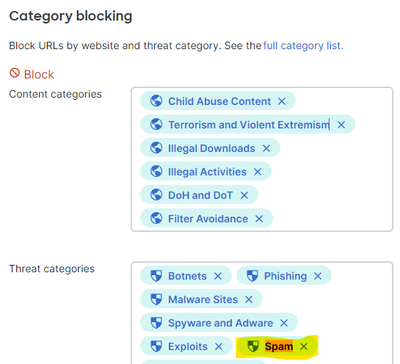Click the red Block icon
This screenshot has width=400, height=364.
coord(14,73)
